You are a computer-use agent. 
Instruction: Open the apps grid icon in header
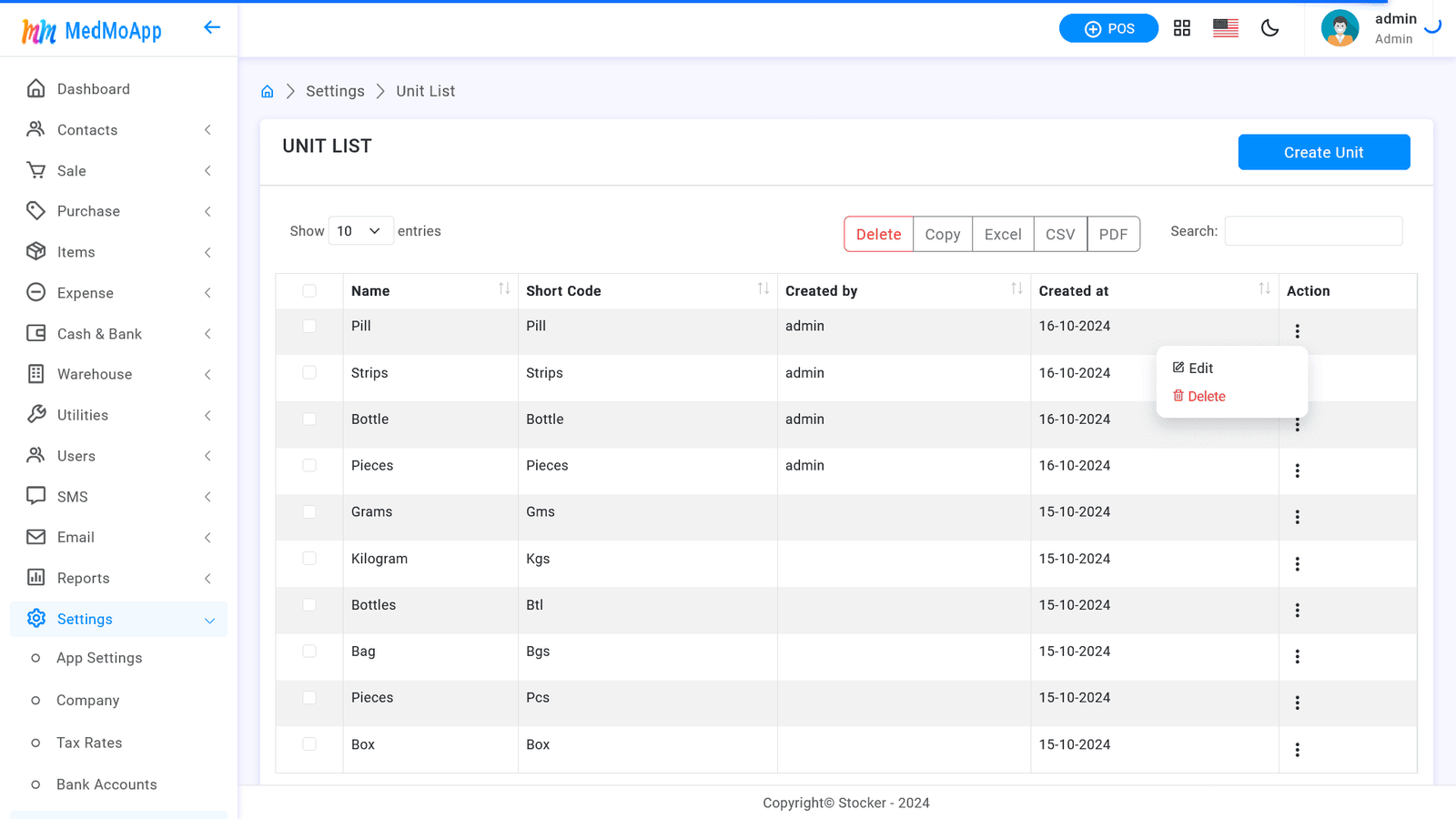[1182, 28]
